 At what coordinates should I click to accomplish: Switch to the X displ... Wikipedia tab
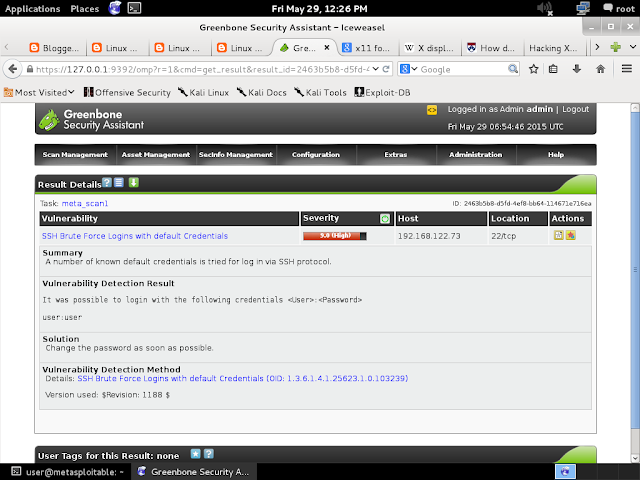[429, 48]
